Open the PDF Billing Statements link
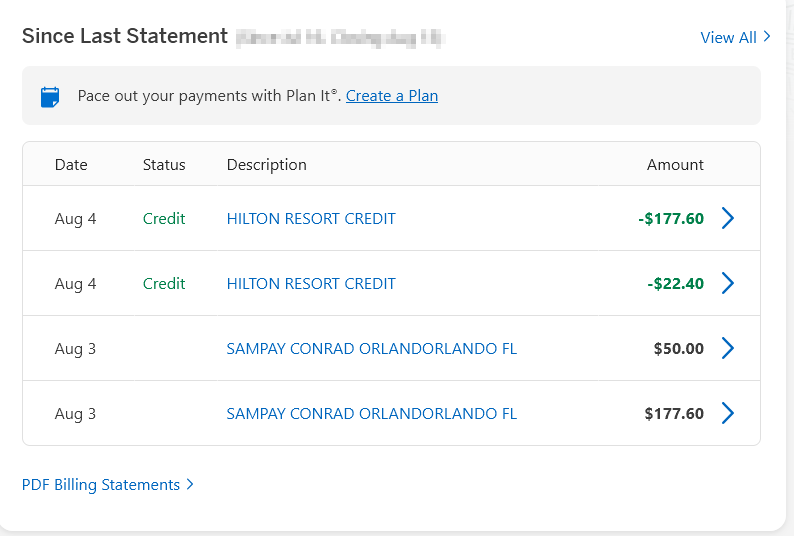 [101, 485]
